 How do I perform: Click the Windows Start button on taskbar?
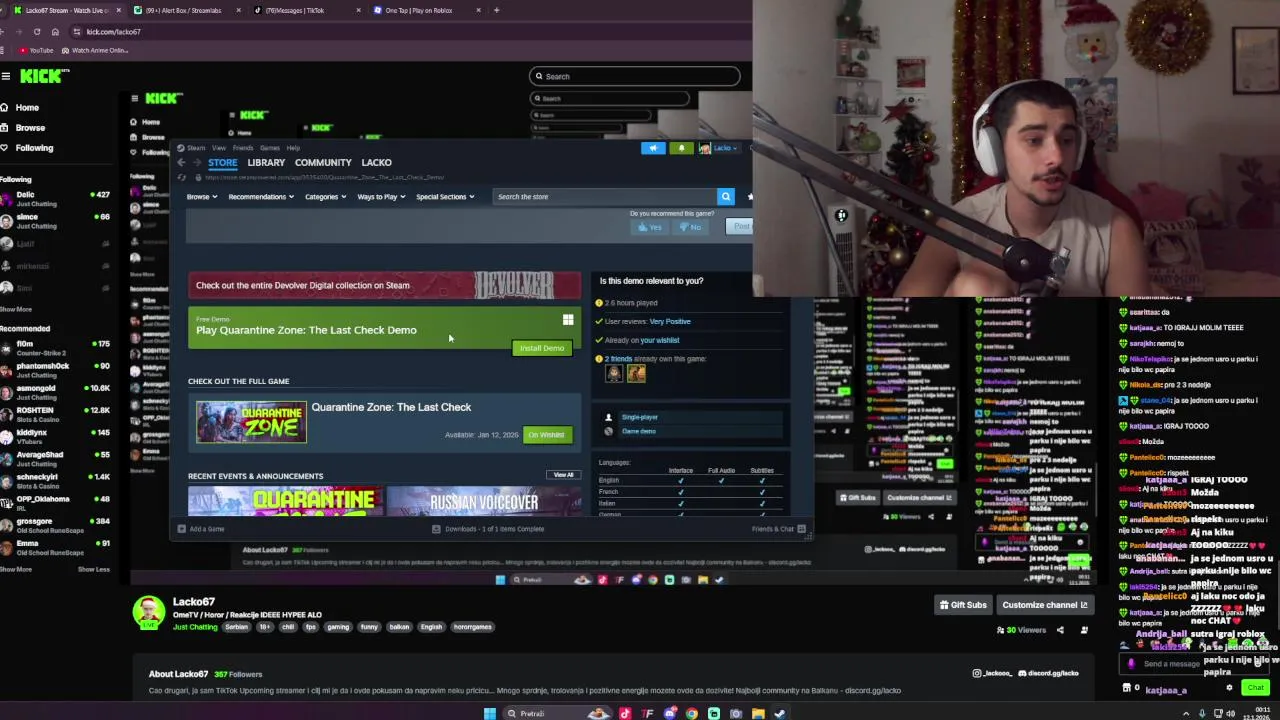click(489, 713)
